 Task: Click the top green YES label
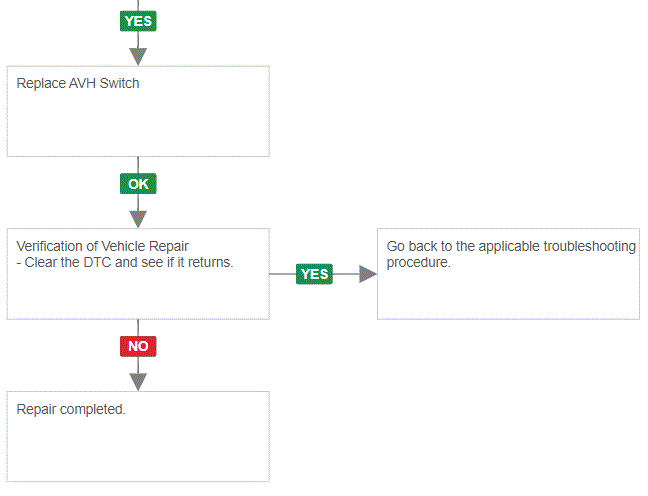pos(138,21)
